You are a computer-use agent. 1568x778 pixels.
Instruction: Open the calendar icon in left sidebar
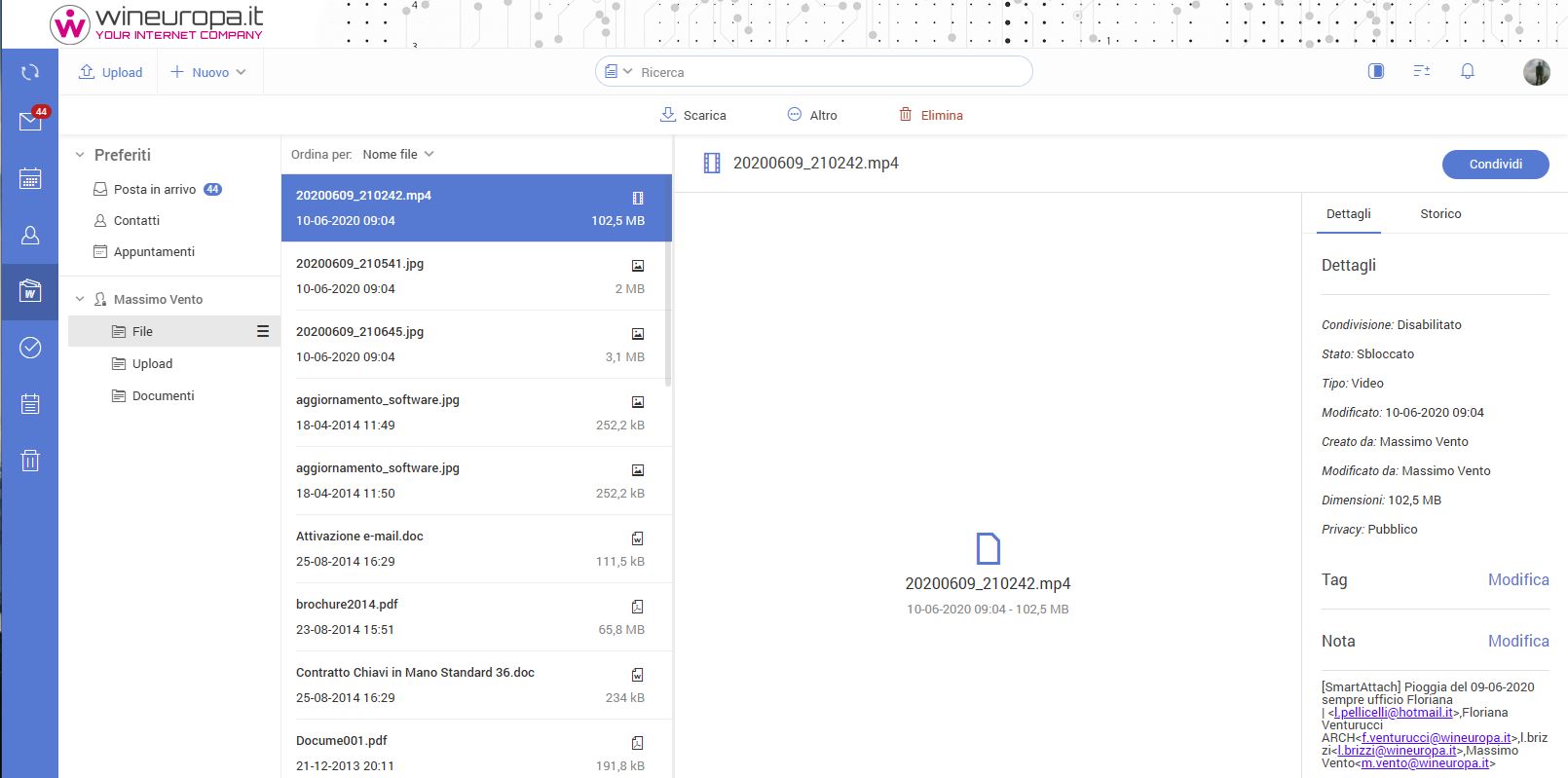pyautogui.click(x=30, y=178)
